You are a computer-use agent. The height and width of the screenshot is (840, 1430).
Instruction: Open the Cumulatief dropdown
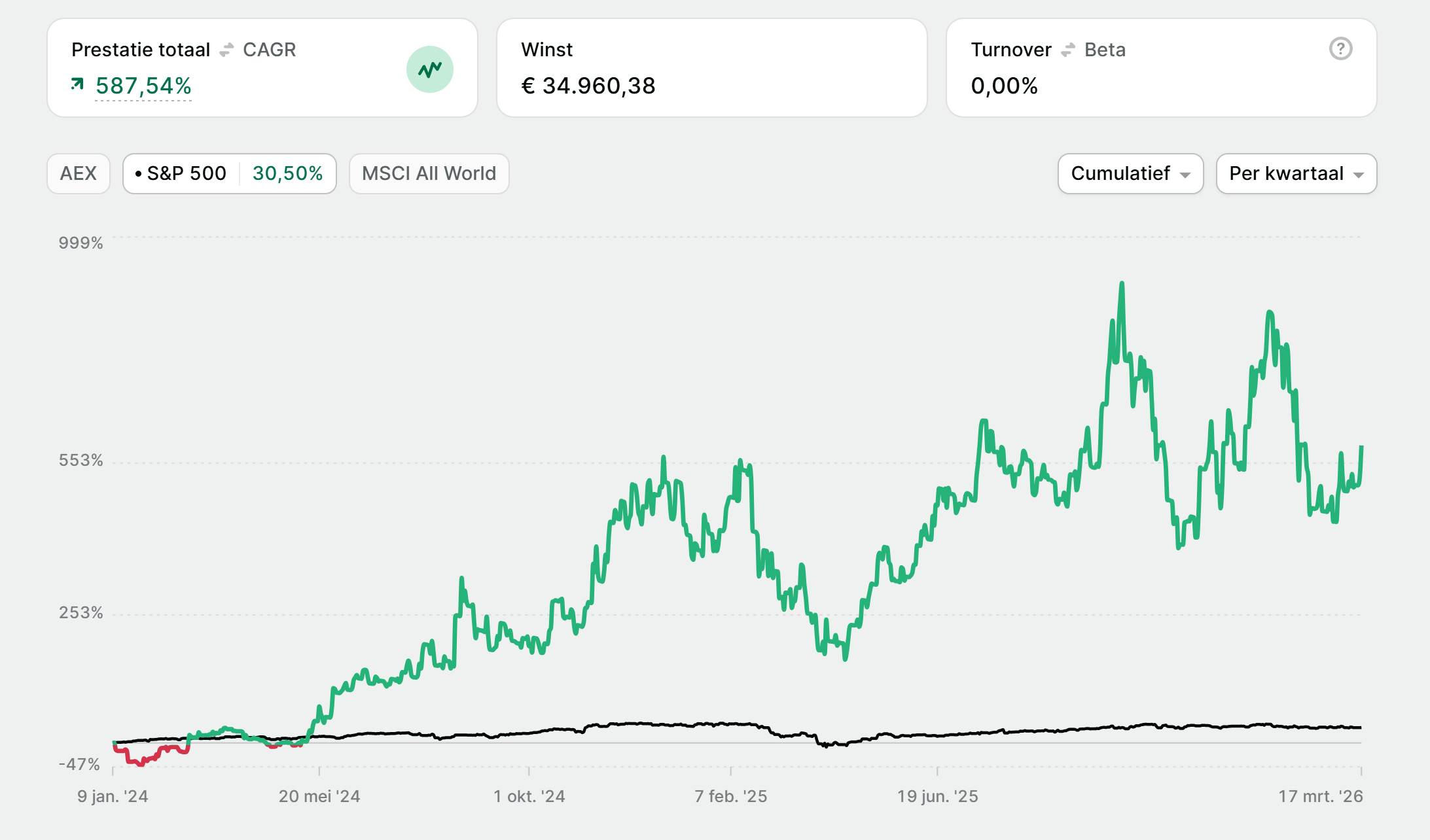(x=1120, y=173)
